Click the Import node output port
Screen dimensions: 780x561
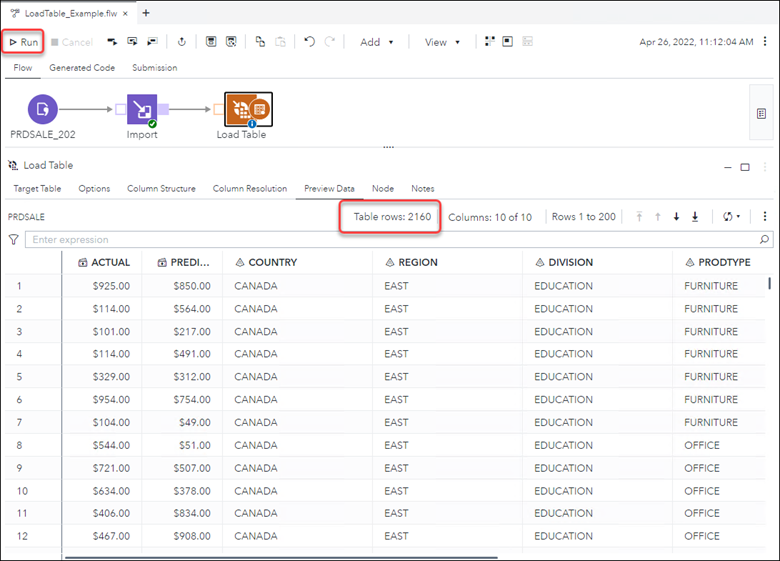[164, 109]
